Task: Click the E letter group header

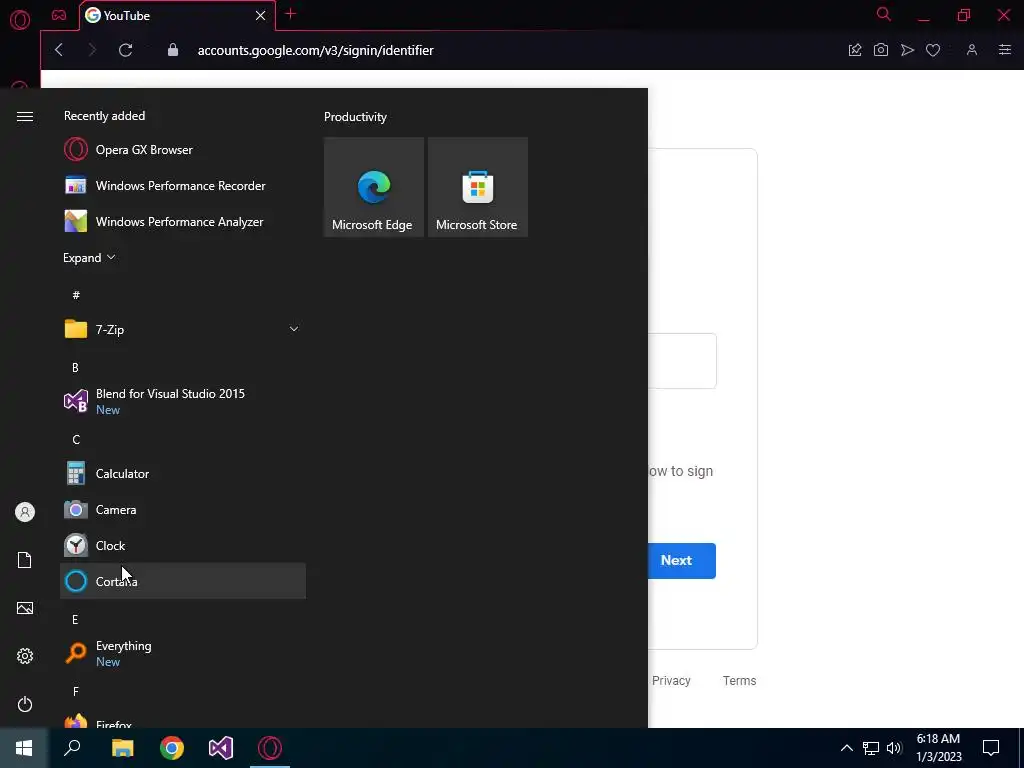Action: tap(75, 619)
